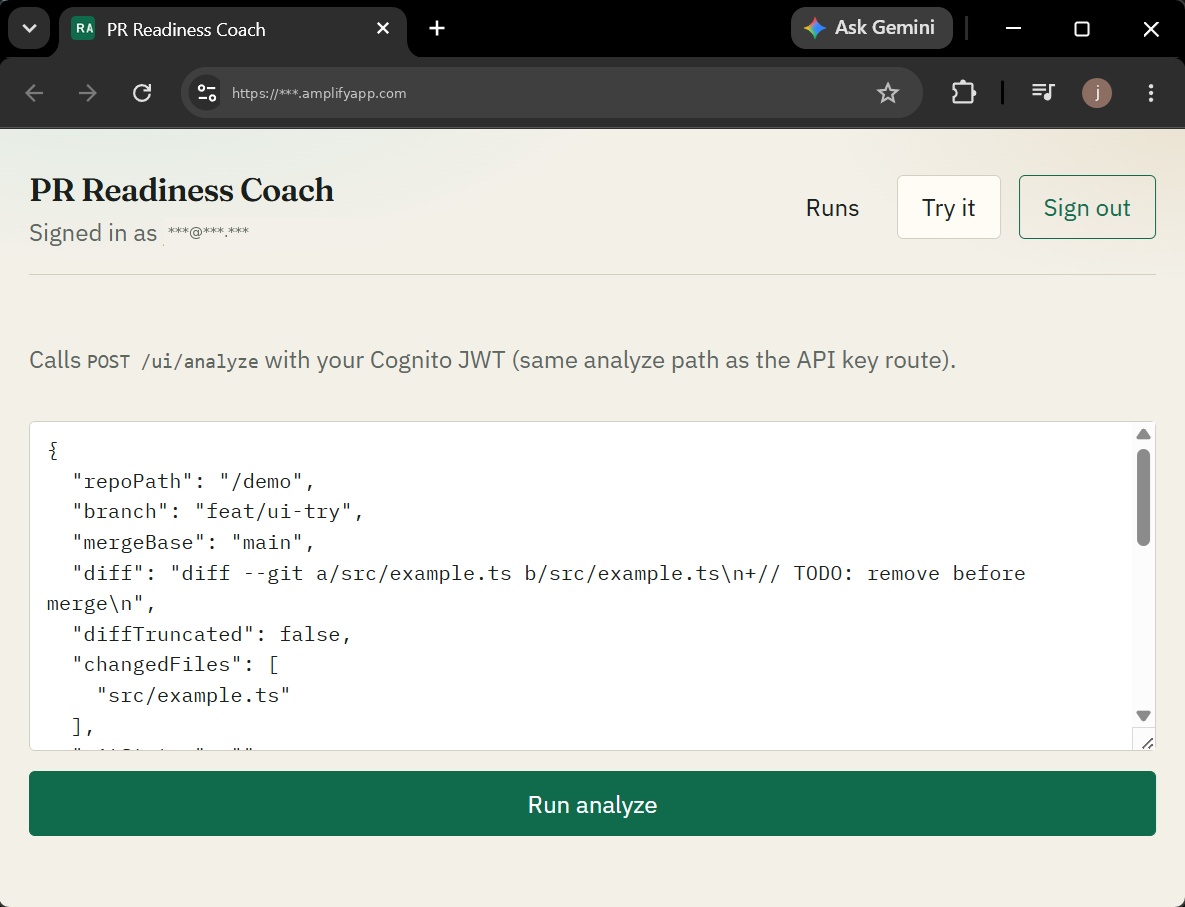
Task: Click the POST /ui/analyze code text
Action: click(x=172, y=361)
